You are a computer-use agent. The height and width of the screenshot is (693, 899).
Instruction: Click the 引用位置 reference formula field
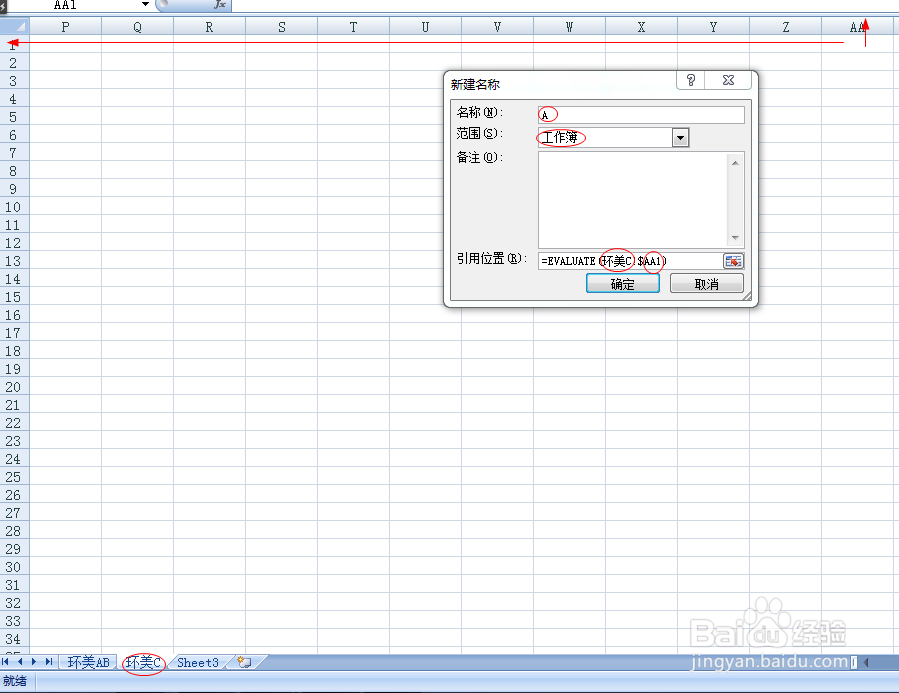click(630, 261)
